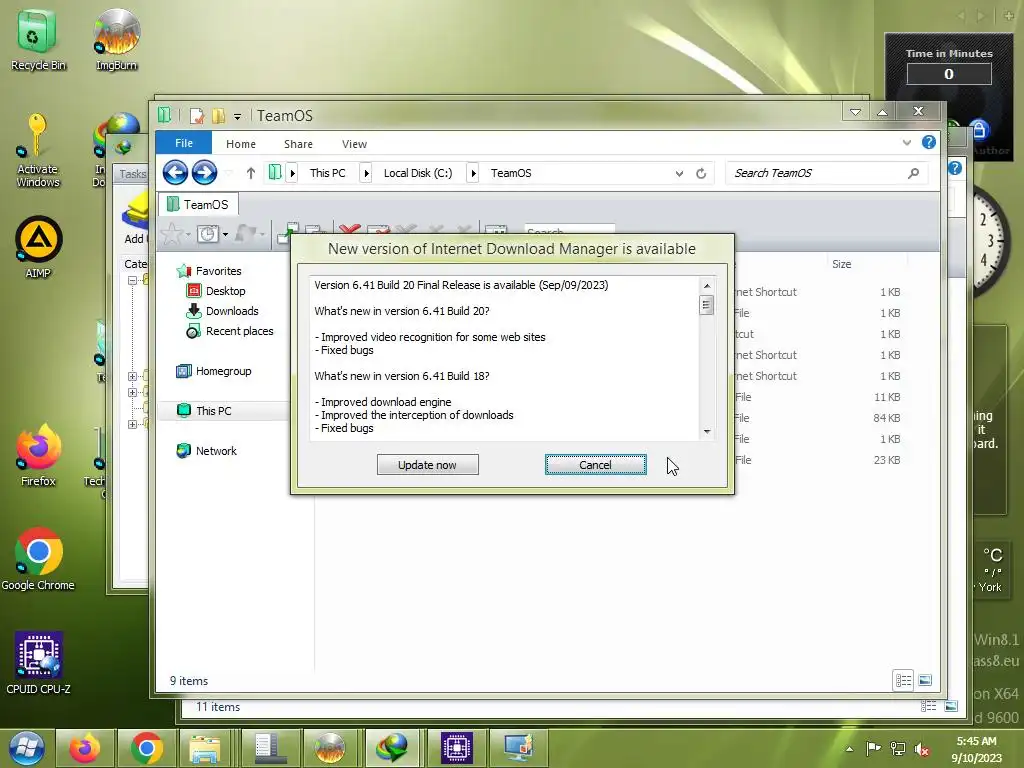Click Internet Download Manager taskbar icon
The image size is (1024, 768).
[x=392, y=748]
